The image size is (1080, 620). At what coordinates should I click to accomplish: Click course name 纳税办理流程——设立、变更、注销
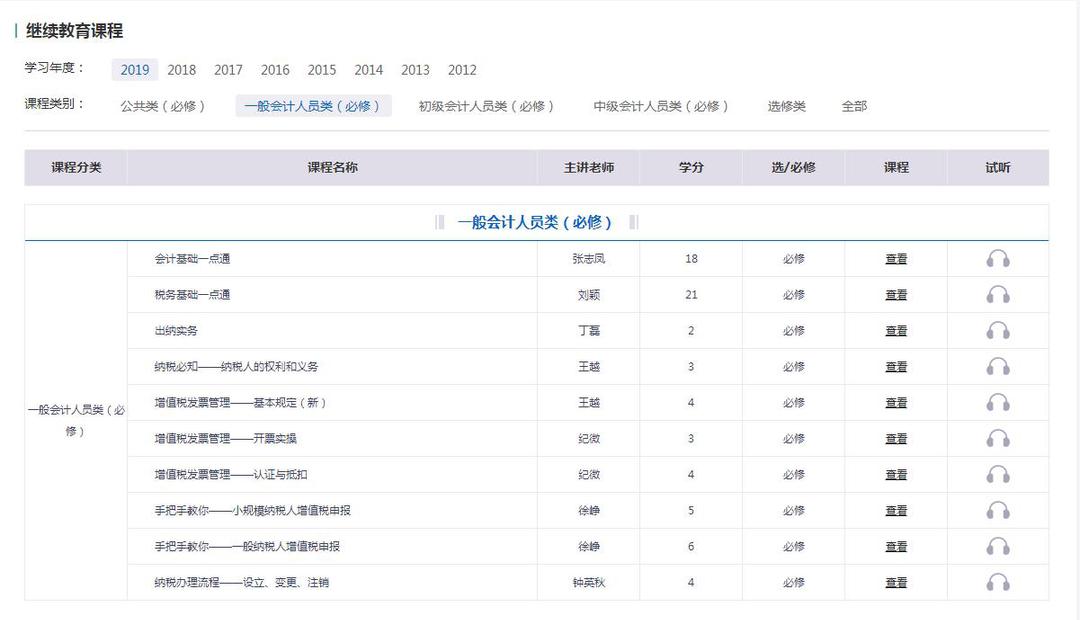click(241, 582)
